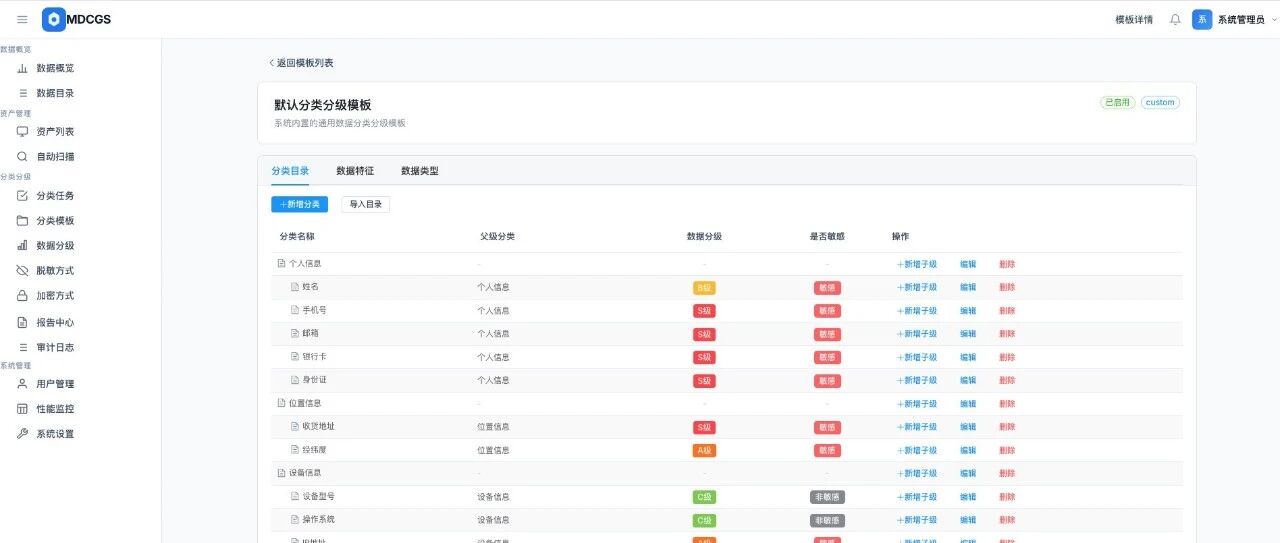Screen dimensions: 1280x543
Task: Click the file icon beside 银行卡
Action: click(x=295, y=357)
